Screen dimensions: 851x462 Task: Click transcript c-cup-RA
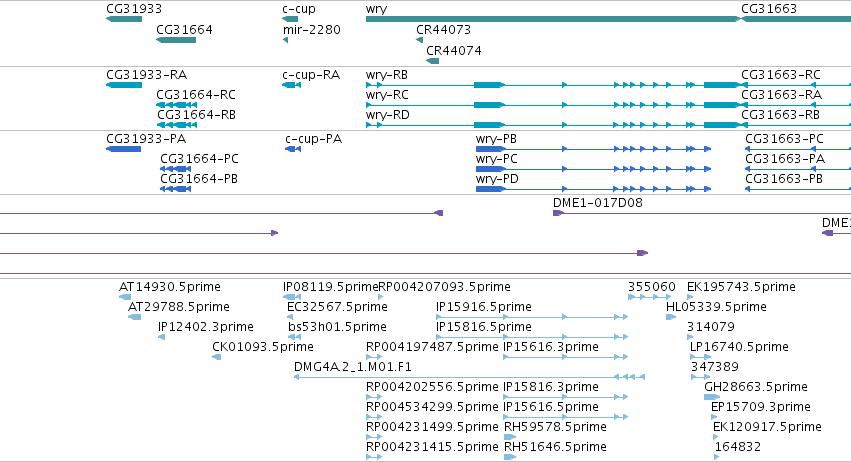tap(311, 75)
